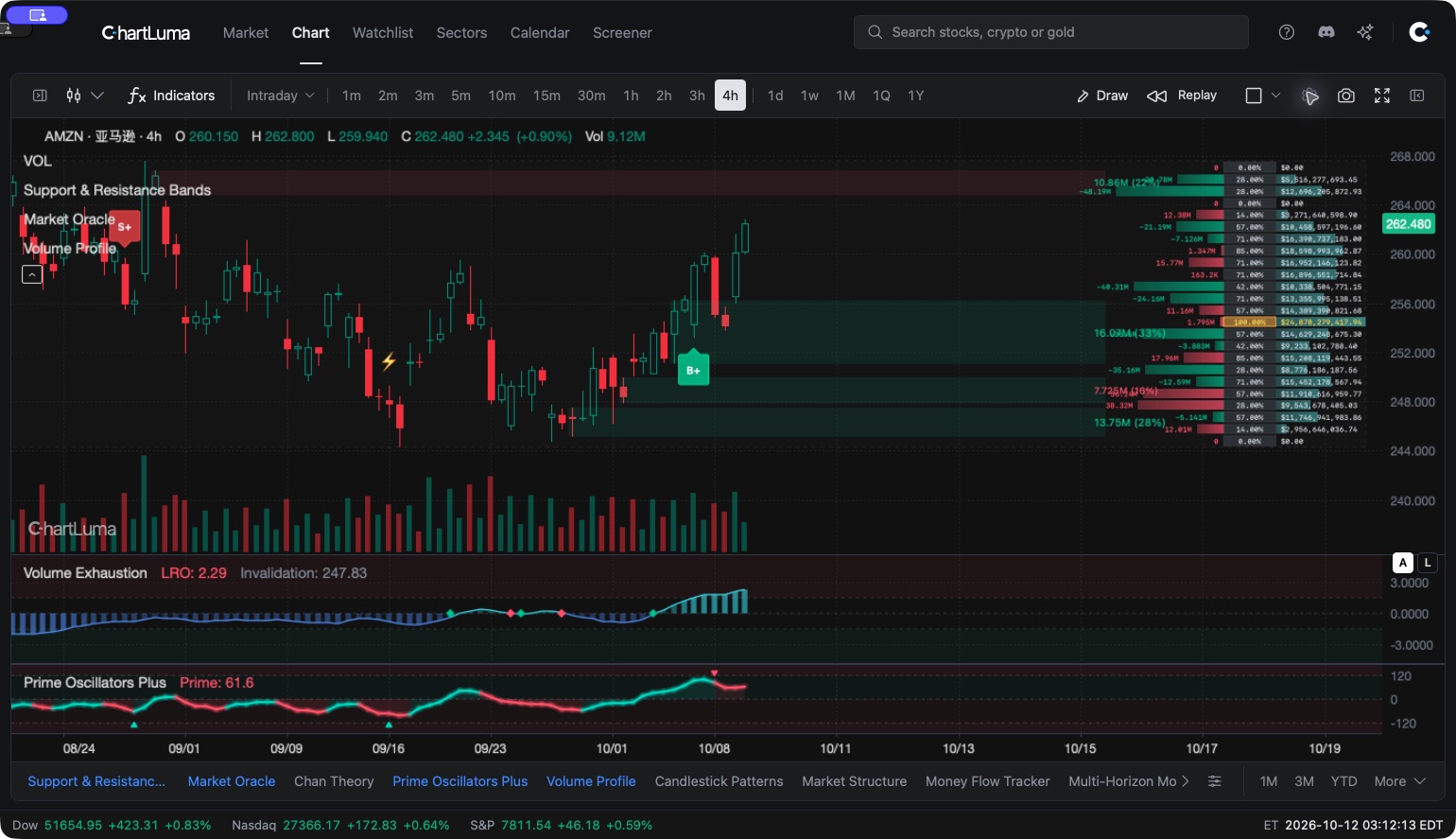
Task: Click the ChartLuma logo
Action: [146, 33]
